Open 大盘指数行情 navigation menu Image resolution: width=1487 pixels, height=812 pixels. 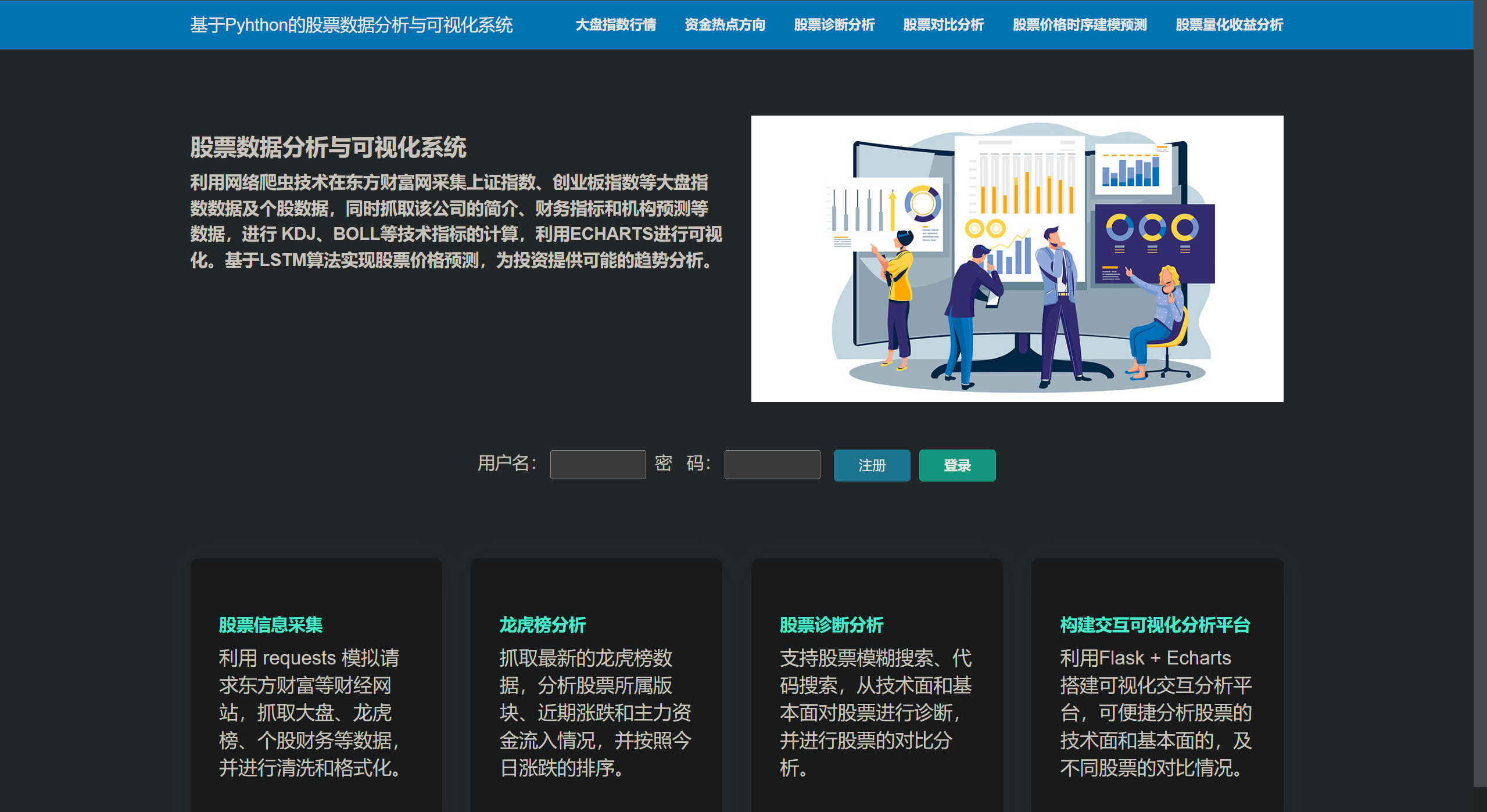616,25
